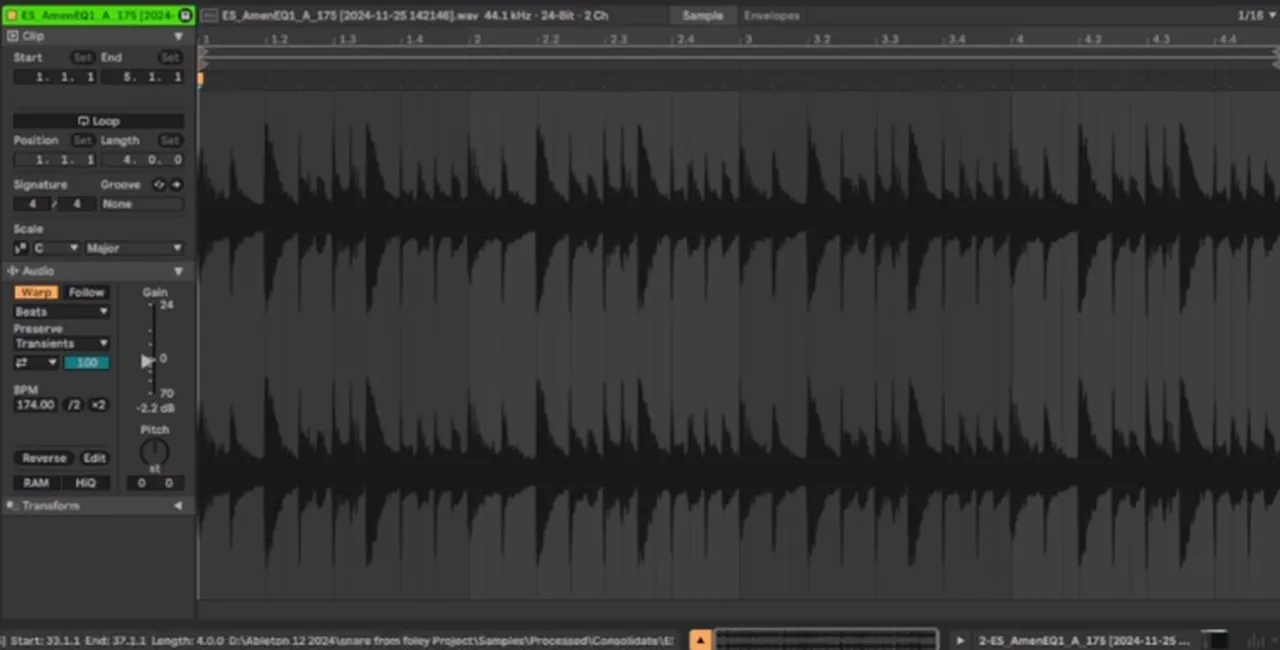Switch to the Sample tab
1280x650 pixels.
pyautogui.click(x=703, y=15)
